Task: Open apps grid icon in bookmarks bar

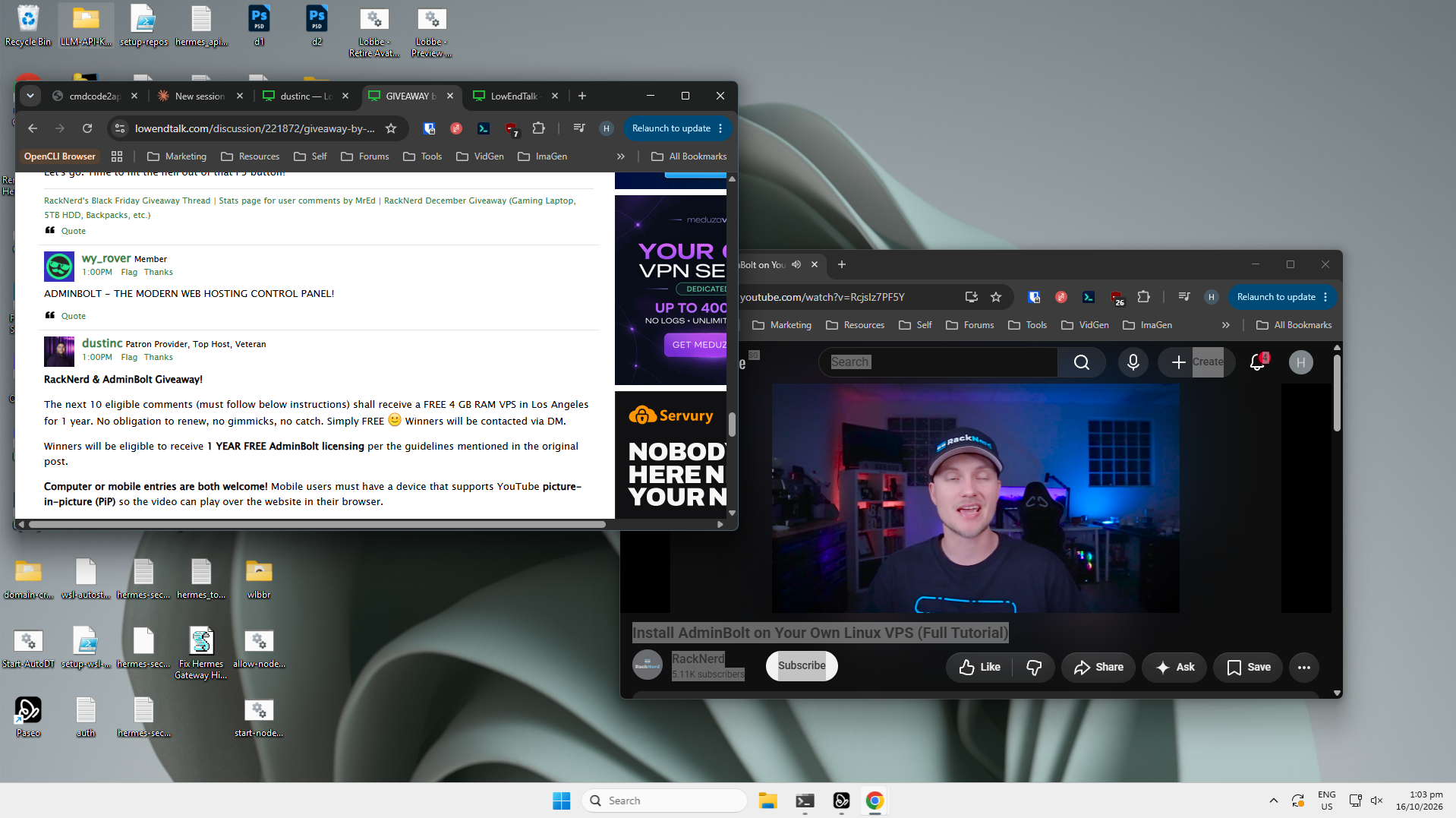Action: point(117,156)
